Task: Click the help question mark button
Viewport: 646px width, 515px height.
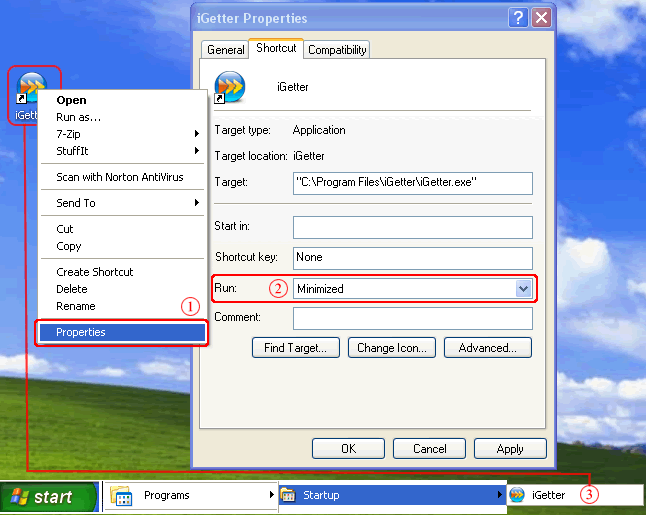Action: 518,18
